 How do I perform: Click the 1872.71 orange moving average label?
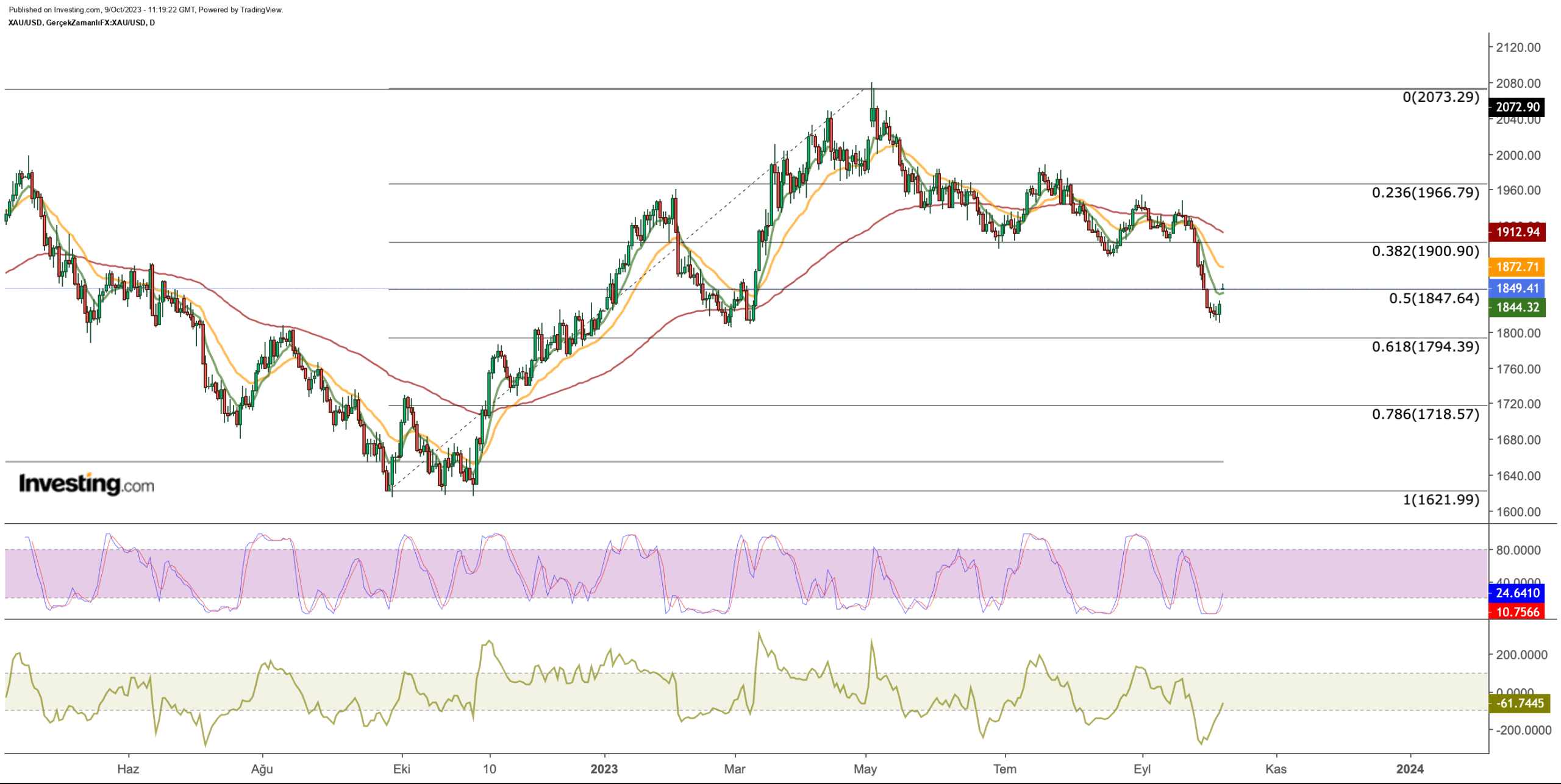tap(1516, 266)
